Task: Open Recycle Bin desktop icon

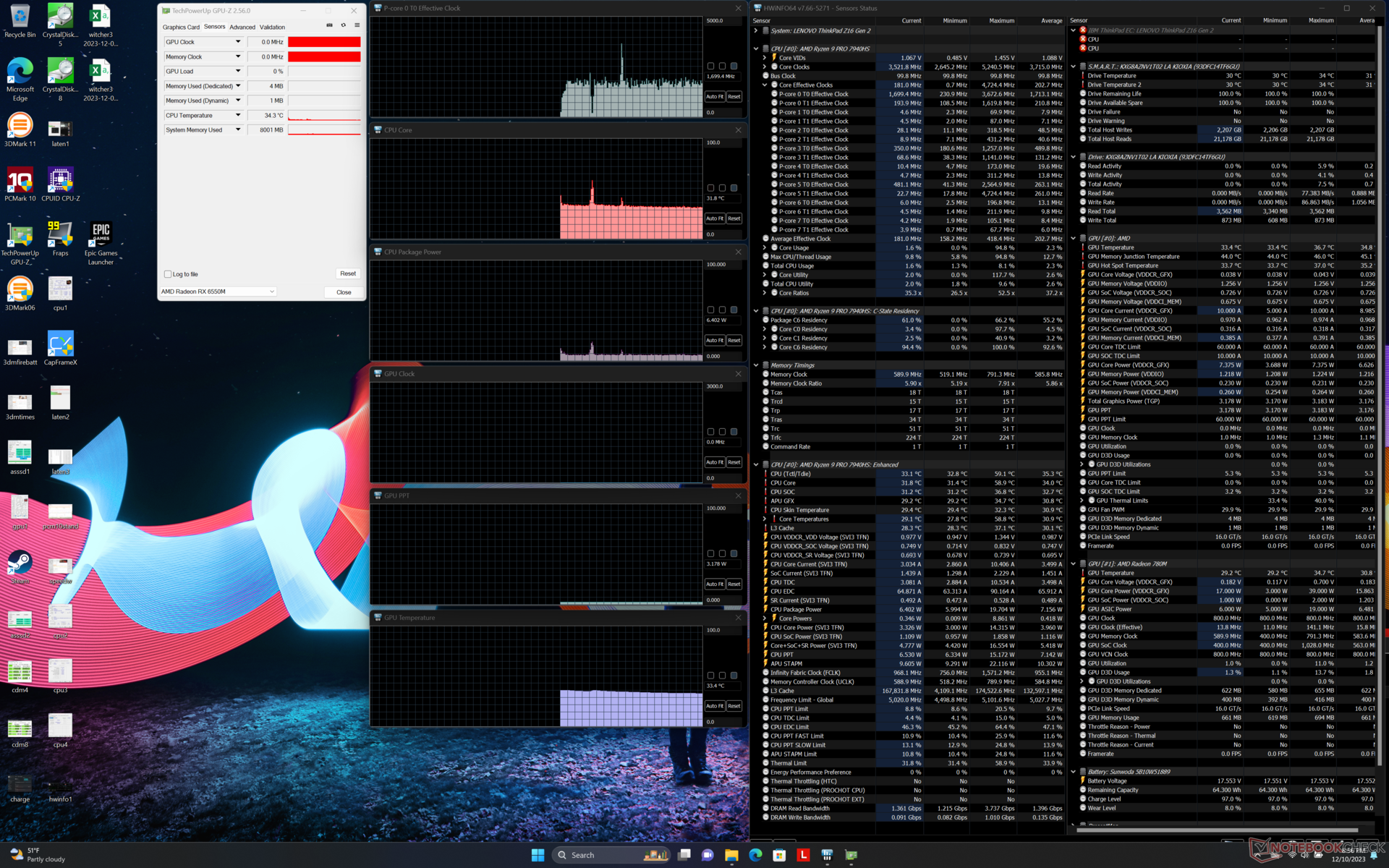Action: [x=20, y=20]
